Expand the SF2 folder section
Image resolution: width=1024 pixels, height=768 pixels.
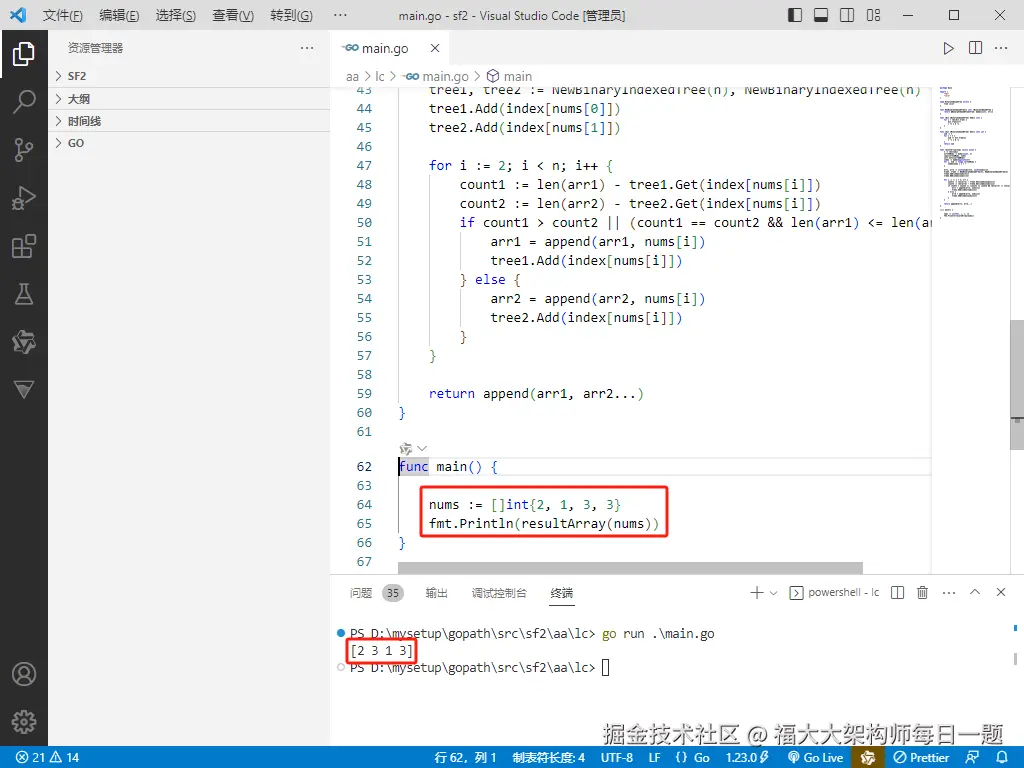tap(189, 76)
